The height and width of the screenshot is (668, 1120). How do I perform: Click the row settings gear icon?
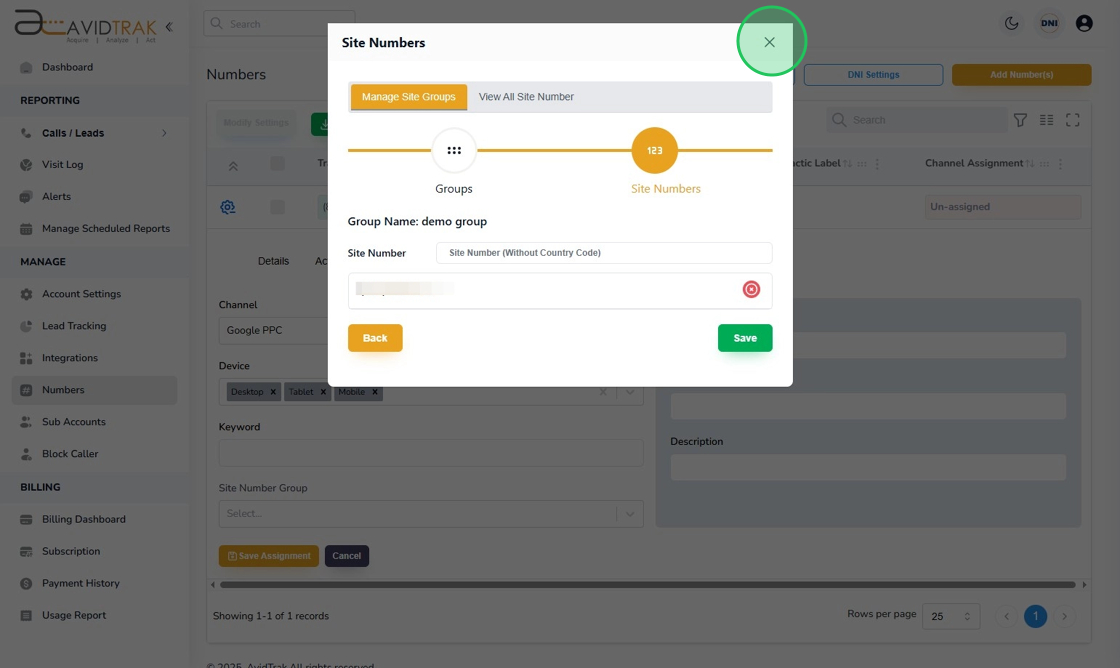pos(228,207)
